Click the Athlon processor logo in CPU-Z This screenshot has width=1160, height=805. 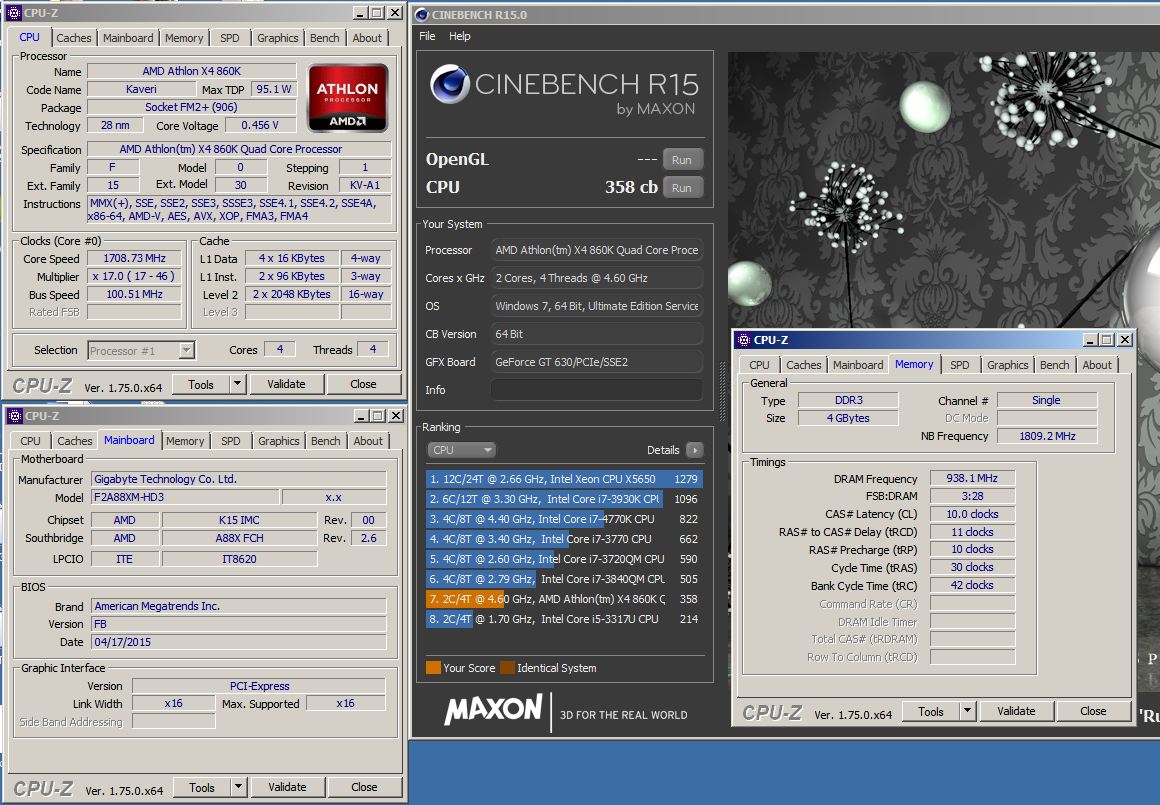(x=348, y=98)
